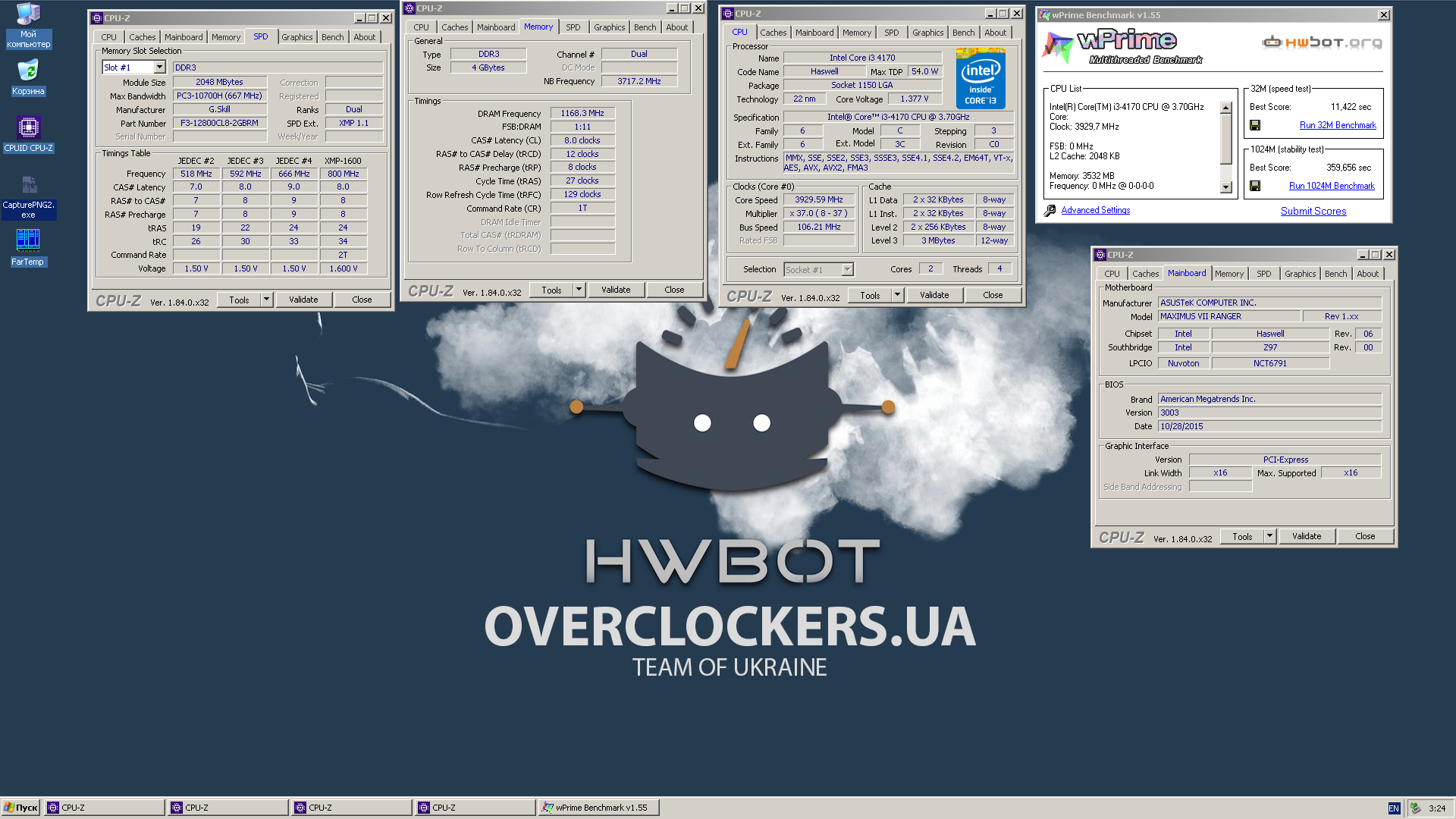Viewport: 1456px width, 819px height.
Task: Open the My Computer desktop icon
Action: coord(28,25)
